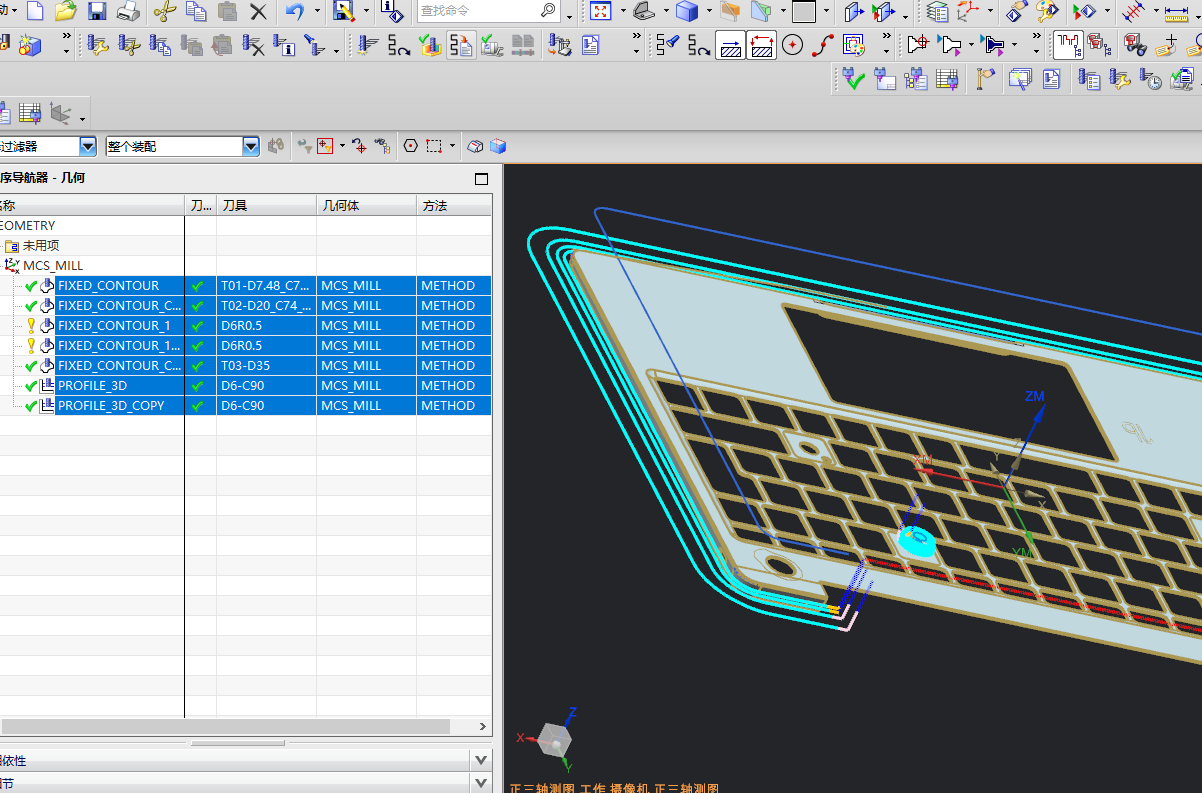The width and height of the screenshot is (1202, 793).
Task: Open the dropdown arrow next to Undo
Action: (317, 13)
